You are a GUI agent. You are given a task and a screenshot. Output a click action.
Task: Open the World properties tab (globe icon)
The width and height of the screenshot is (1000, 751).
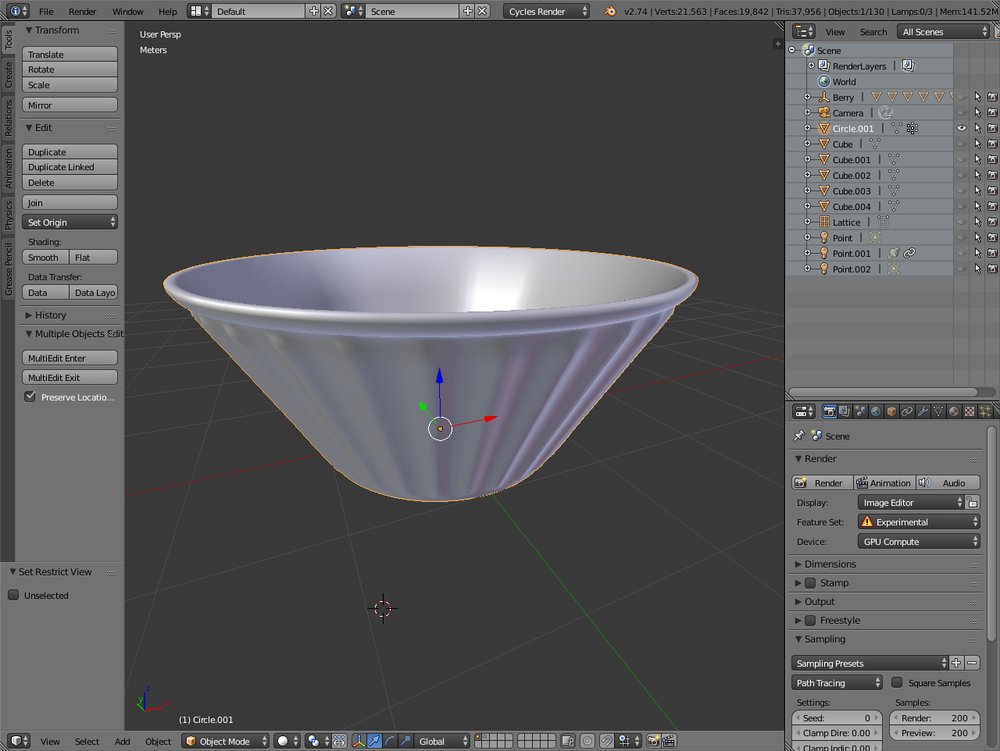(876, 411)
